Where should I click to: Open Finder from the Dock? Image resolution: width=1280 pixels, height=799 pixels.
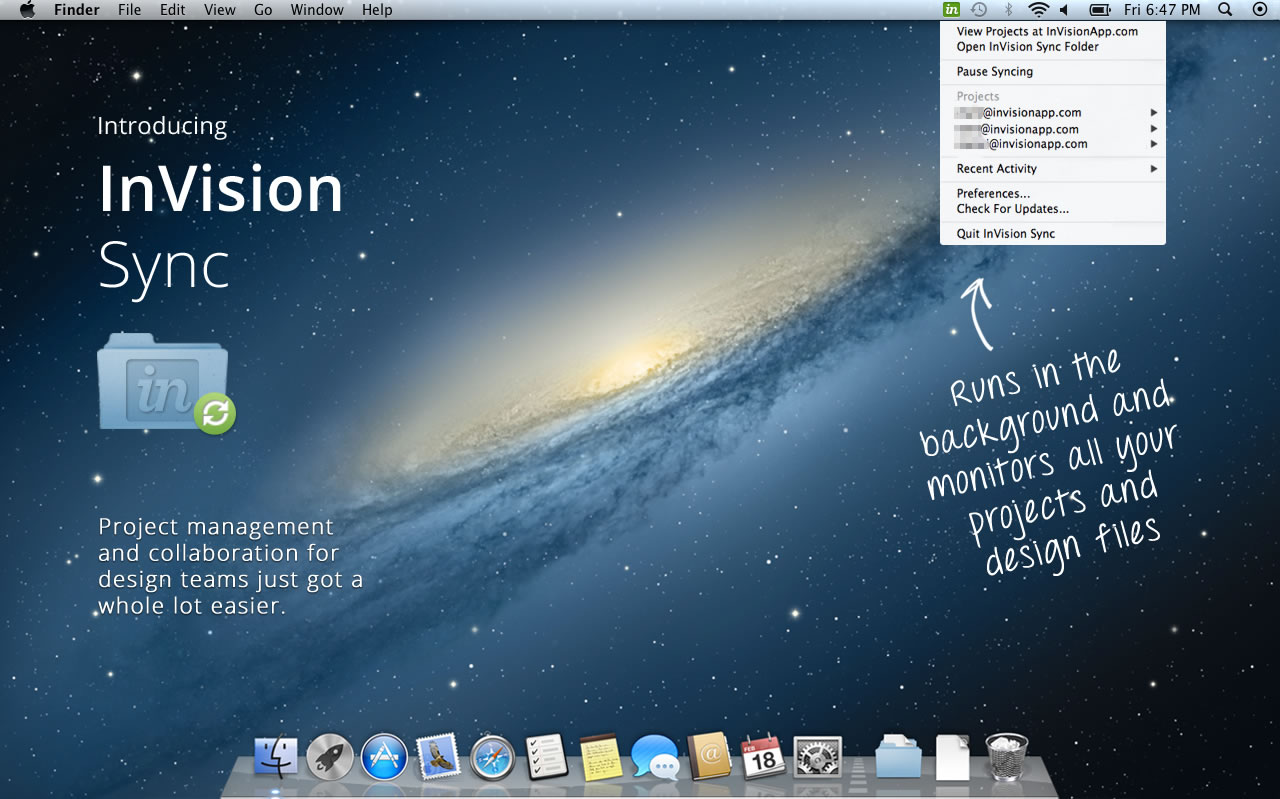click(x=277, y=757)
